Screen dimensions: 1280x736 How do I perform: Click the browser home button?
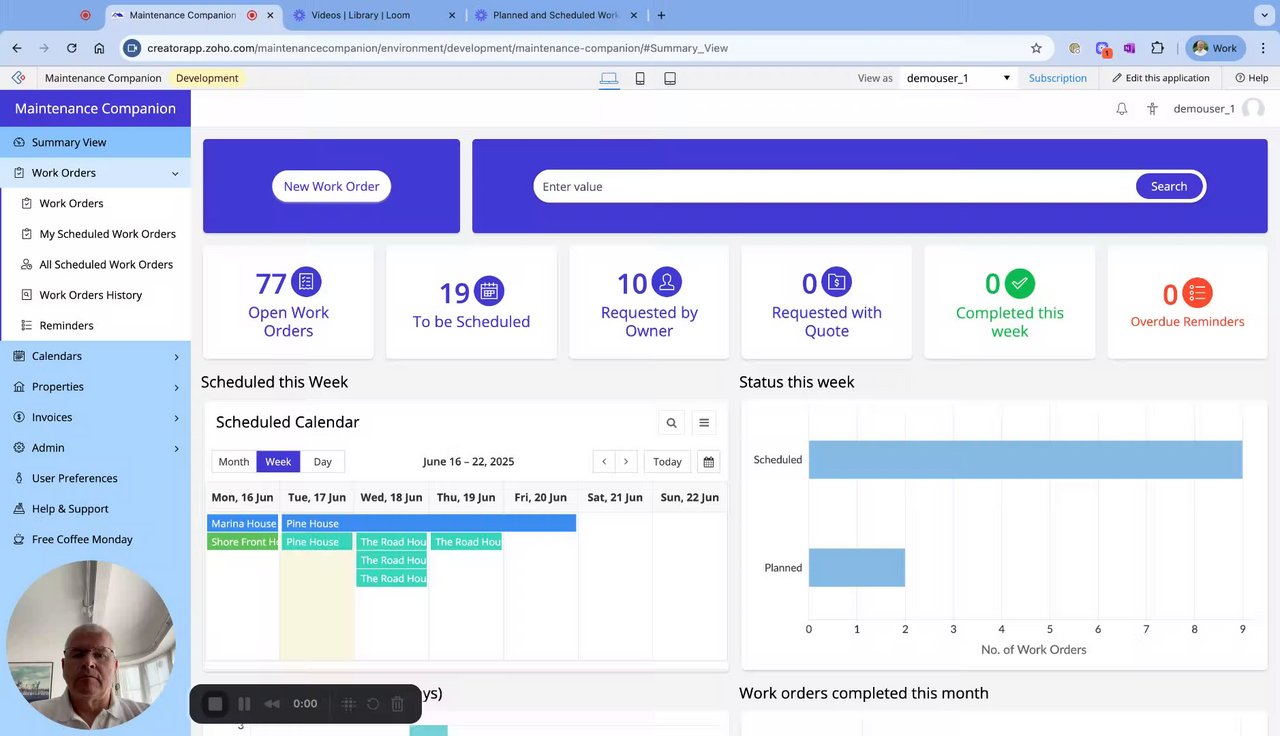[99, 48]
